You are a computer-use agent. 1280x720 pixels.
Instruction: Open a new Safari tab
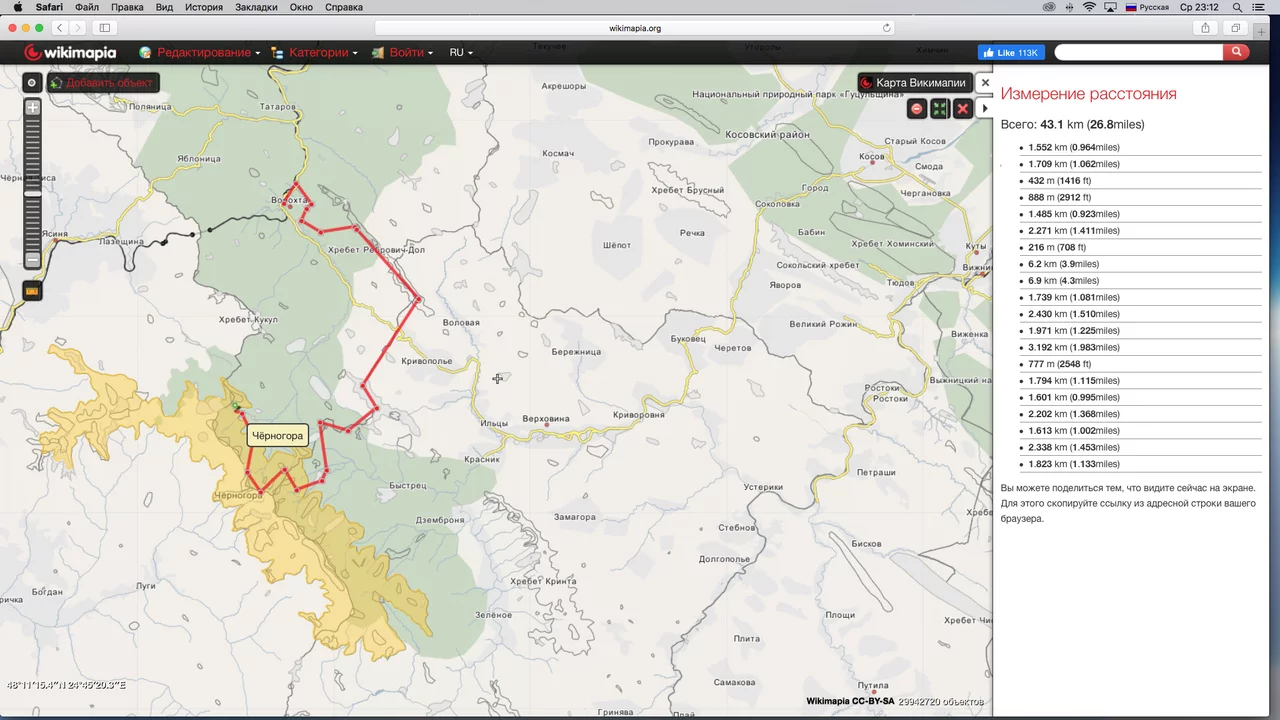1261,30
